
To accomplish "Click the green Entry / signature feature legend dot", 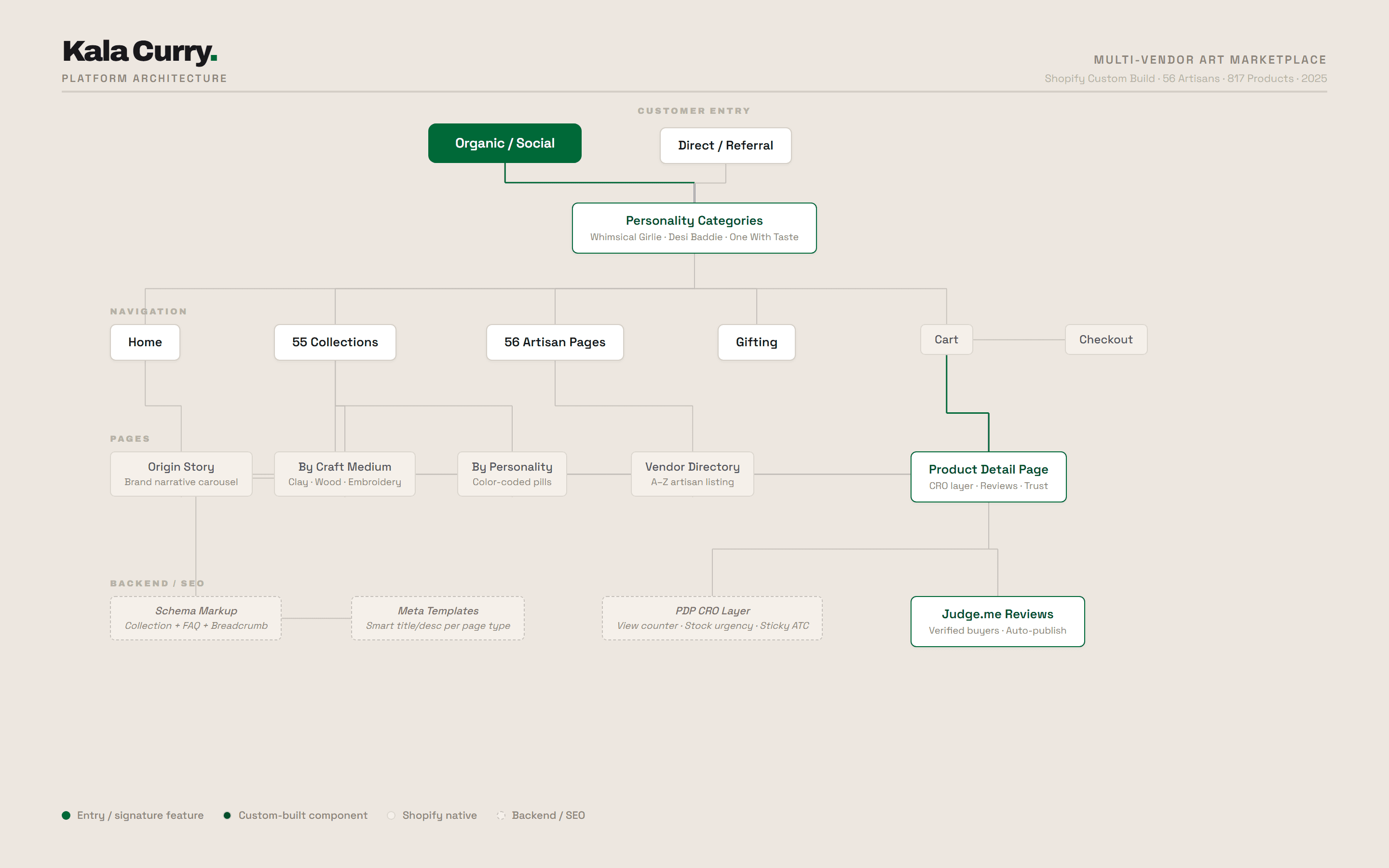I will [66, 815].
